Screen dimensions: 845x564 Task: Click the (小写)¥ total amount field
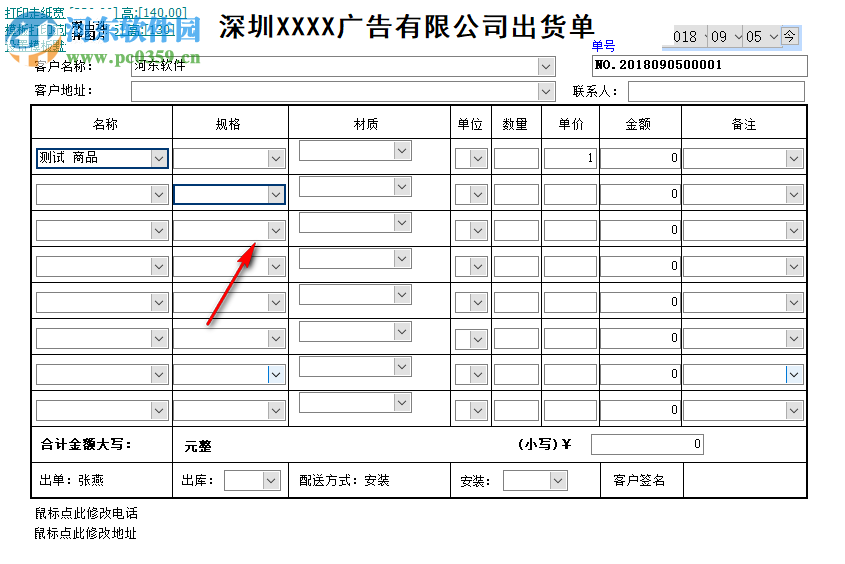647,444
